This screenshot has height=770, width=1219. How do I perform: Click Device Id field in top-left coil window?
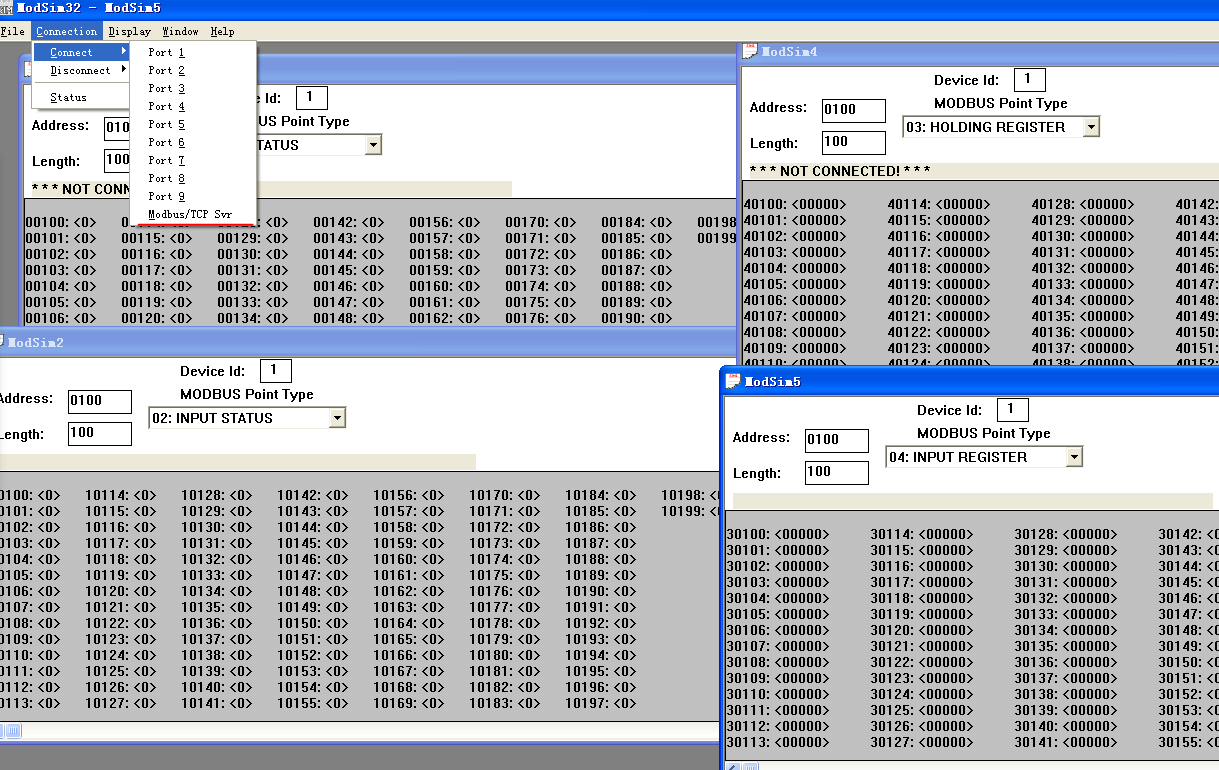pyautogui.click(x=311, y=98)
